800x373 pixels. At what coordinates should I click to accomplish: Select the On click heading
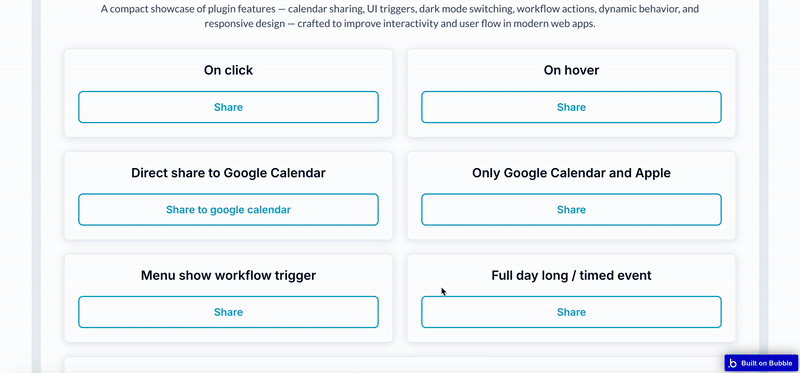228,70
